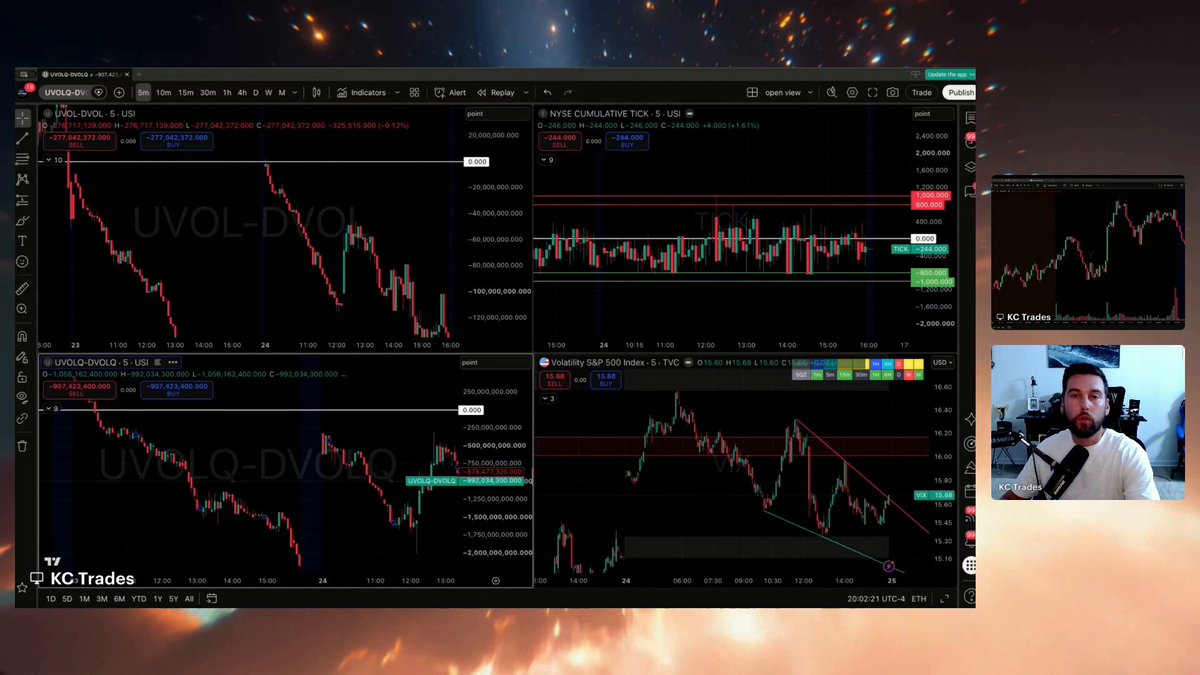Add a symbol with the plus icon

click(x=120, y=93)
